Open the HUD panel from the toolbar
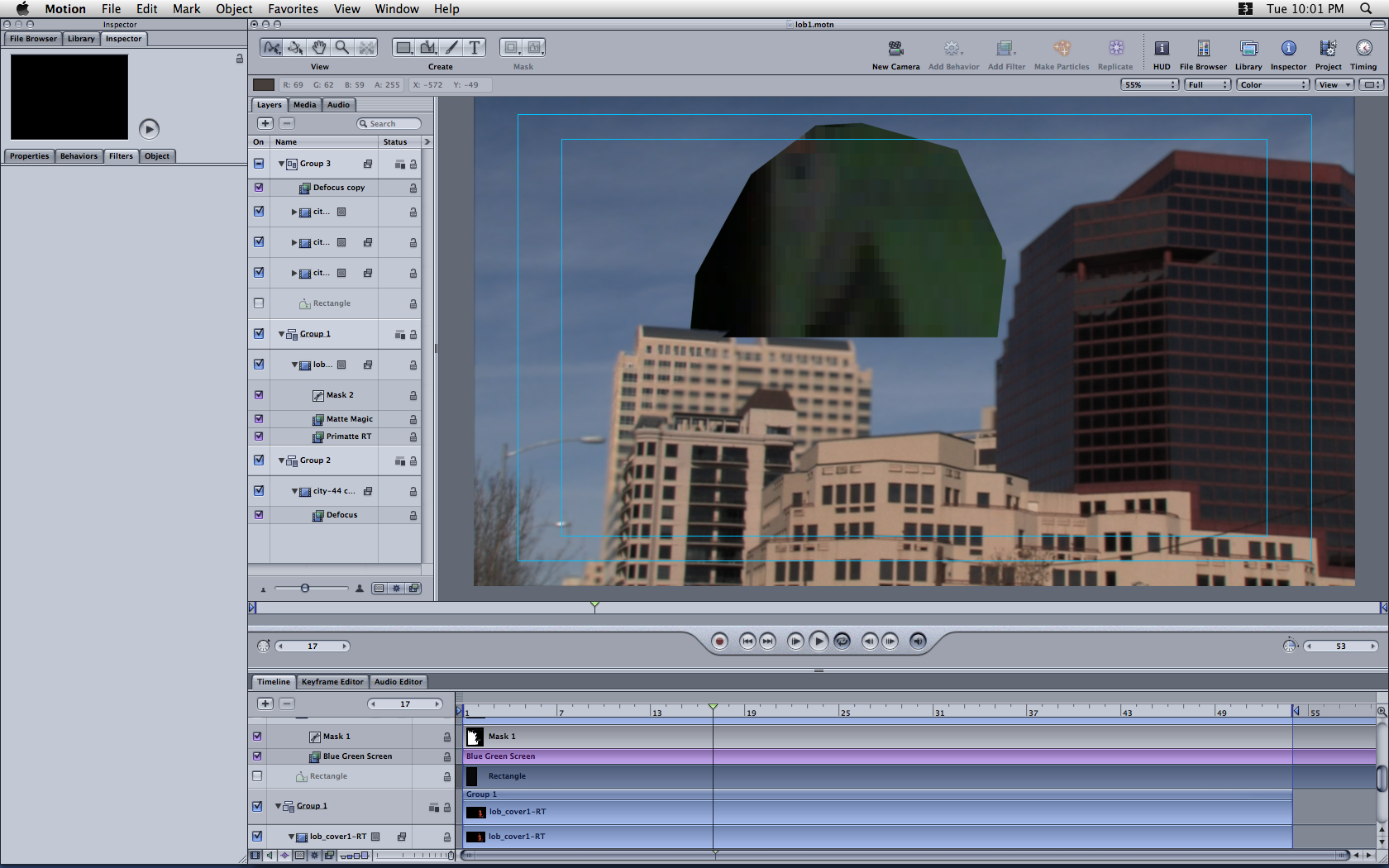This screenshot has height=868, width=1389. pyautogui.click(x=1162, y=49)
